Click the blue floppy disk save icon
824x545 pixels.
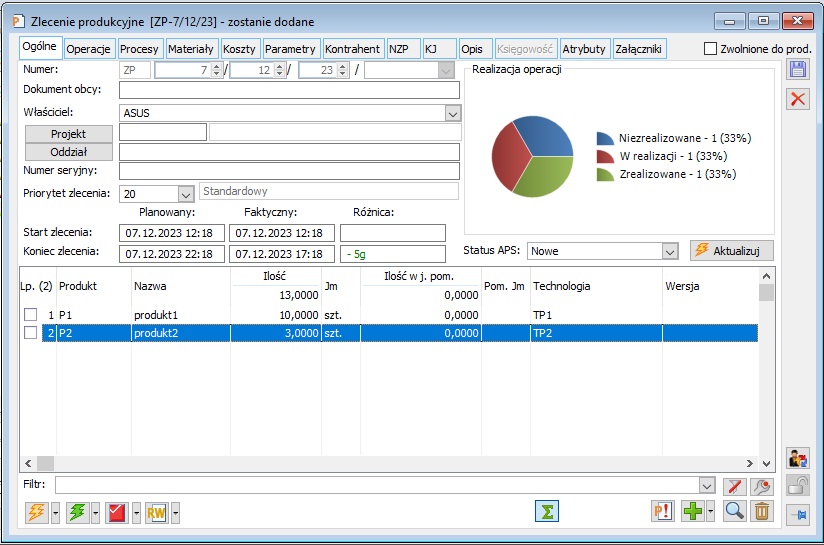(798, 69)
